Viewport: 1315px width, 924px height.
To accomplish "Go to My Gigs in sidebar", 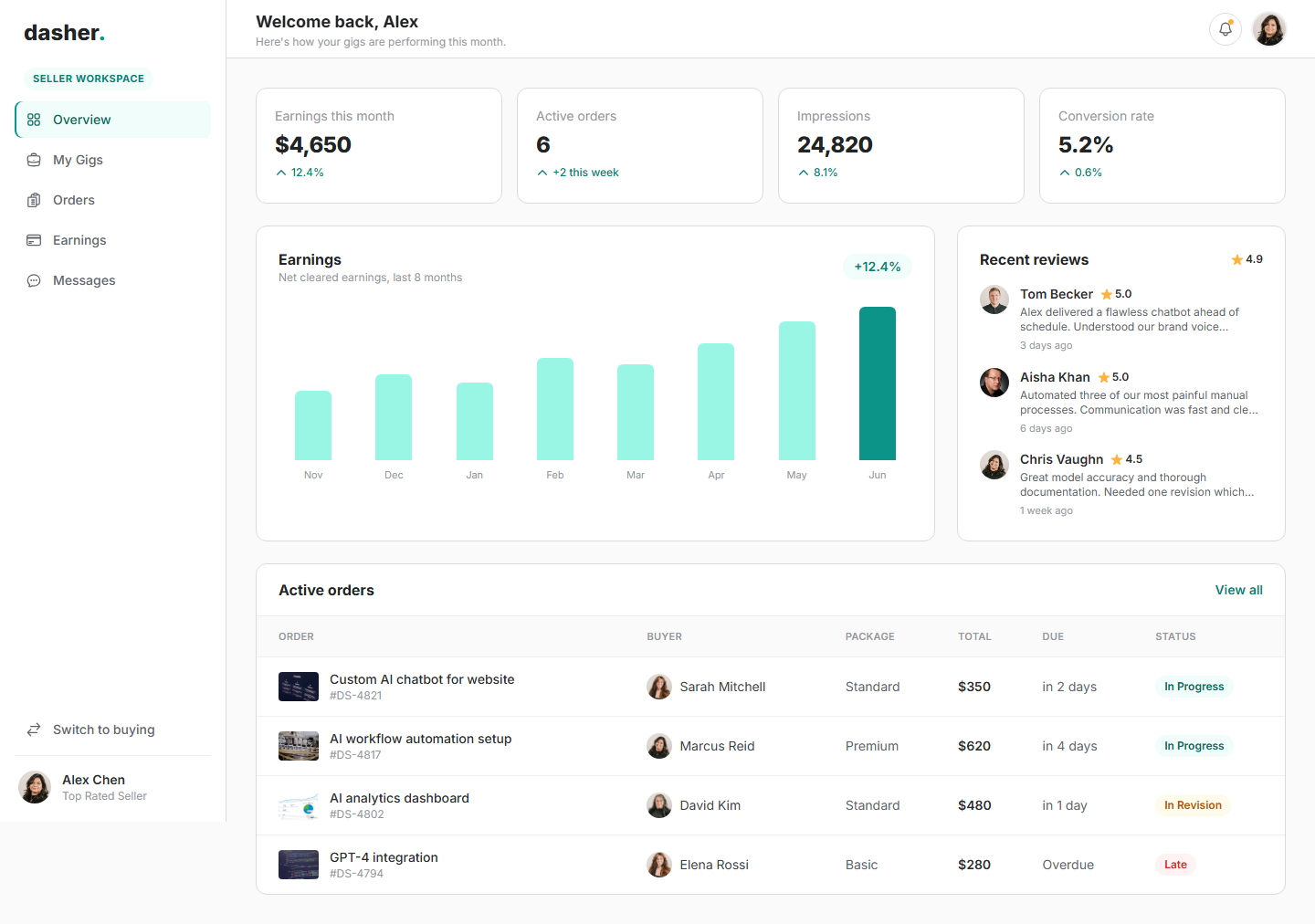I will (113, 160).
